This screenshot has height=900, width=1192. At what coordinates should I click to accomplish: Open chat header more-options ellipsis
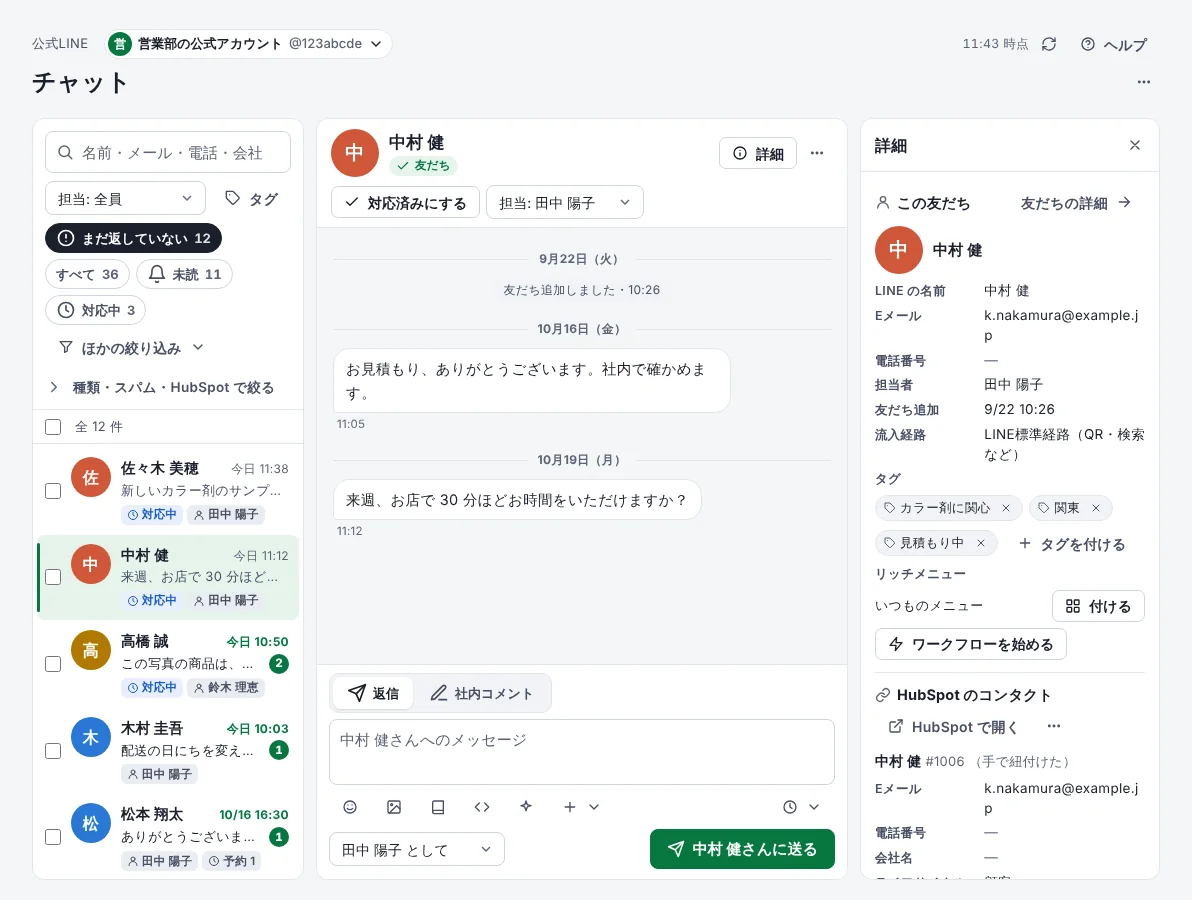click(816, 154)
